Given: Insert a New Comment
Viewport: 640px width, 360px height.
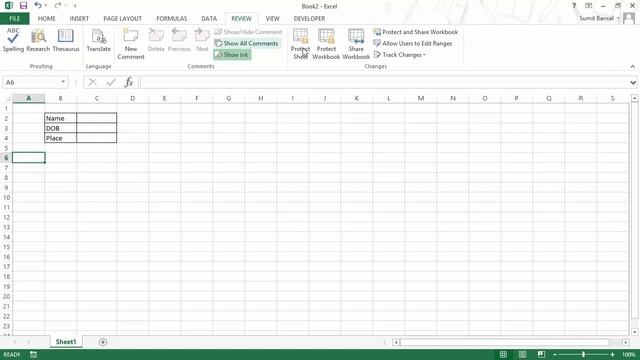Looking at the screenshot, I should (x=131, y=44).
